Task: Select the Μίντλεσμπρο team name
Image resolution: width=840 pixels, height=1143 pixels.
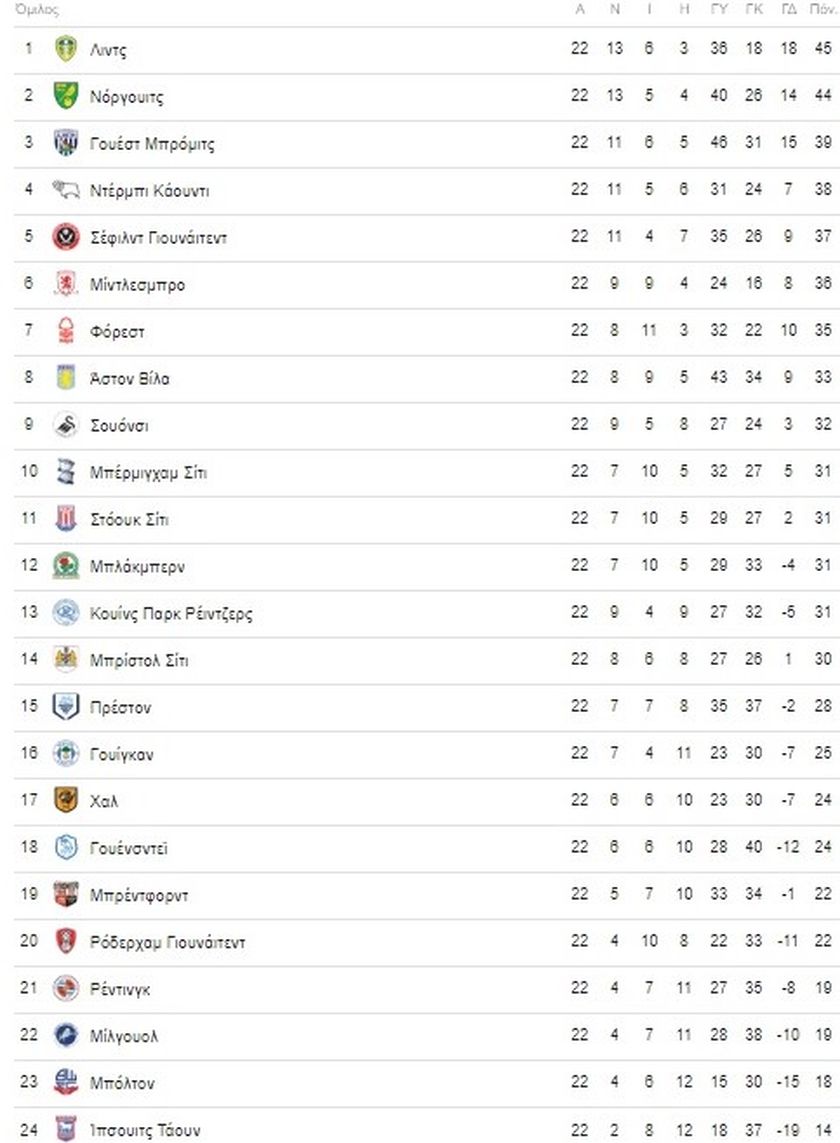Action: (x=137, y=284)
